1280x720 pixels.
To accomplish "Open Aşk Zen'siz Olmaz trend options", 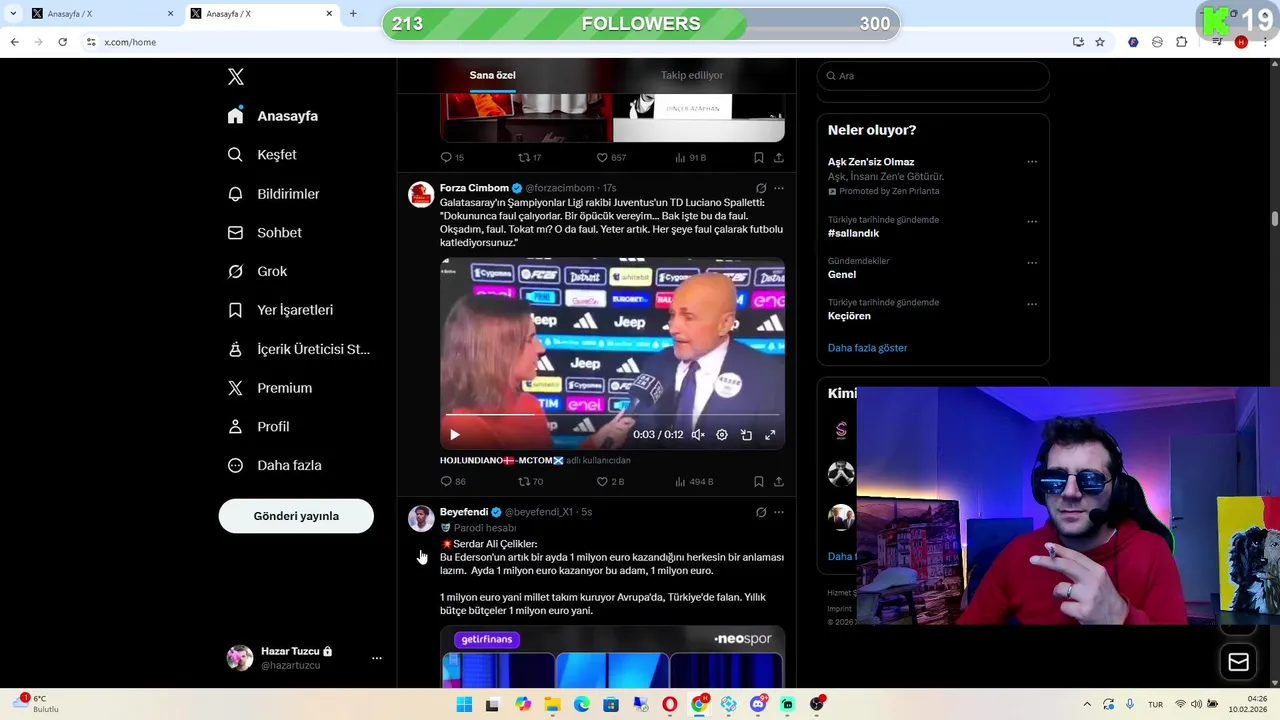I will tap(1032, 162).
